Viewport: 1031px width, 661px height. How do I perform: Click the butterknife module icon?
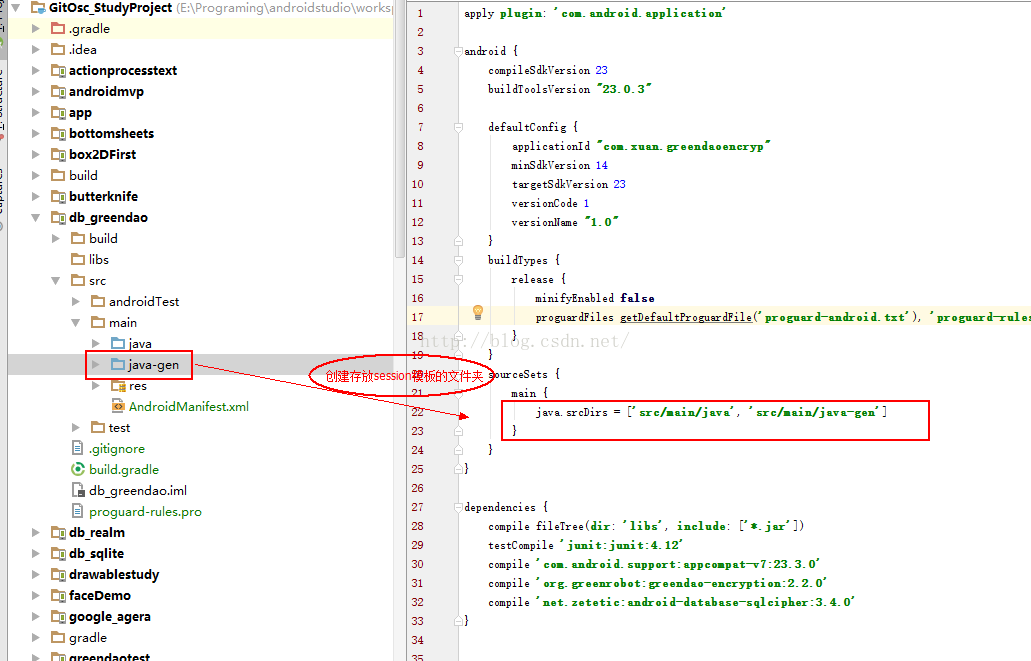(58, 197)
